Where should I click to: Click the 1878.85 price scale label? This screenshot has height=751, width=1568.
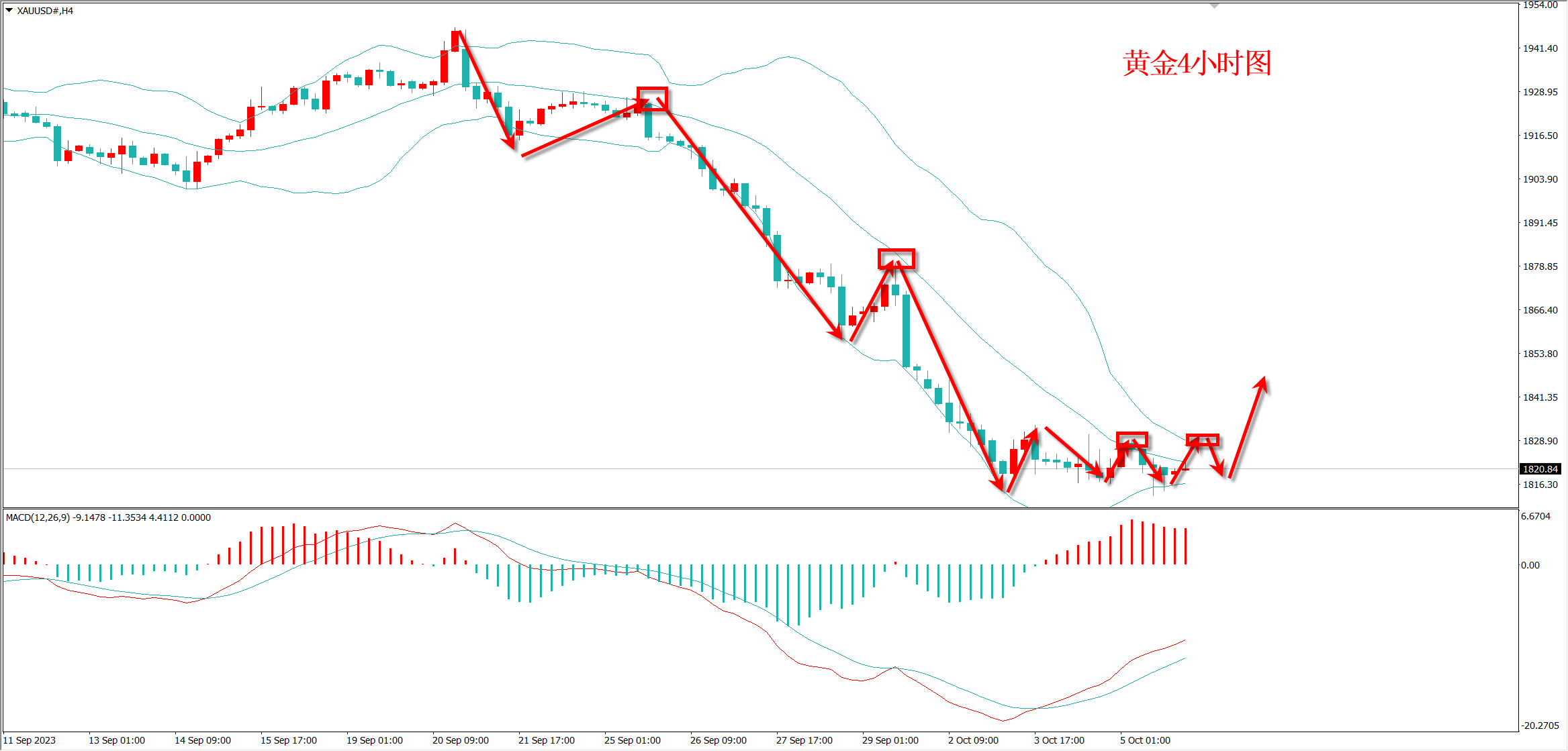click(1540, 266)
